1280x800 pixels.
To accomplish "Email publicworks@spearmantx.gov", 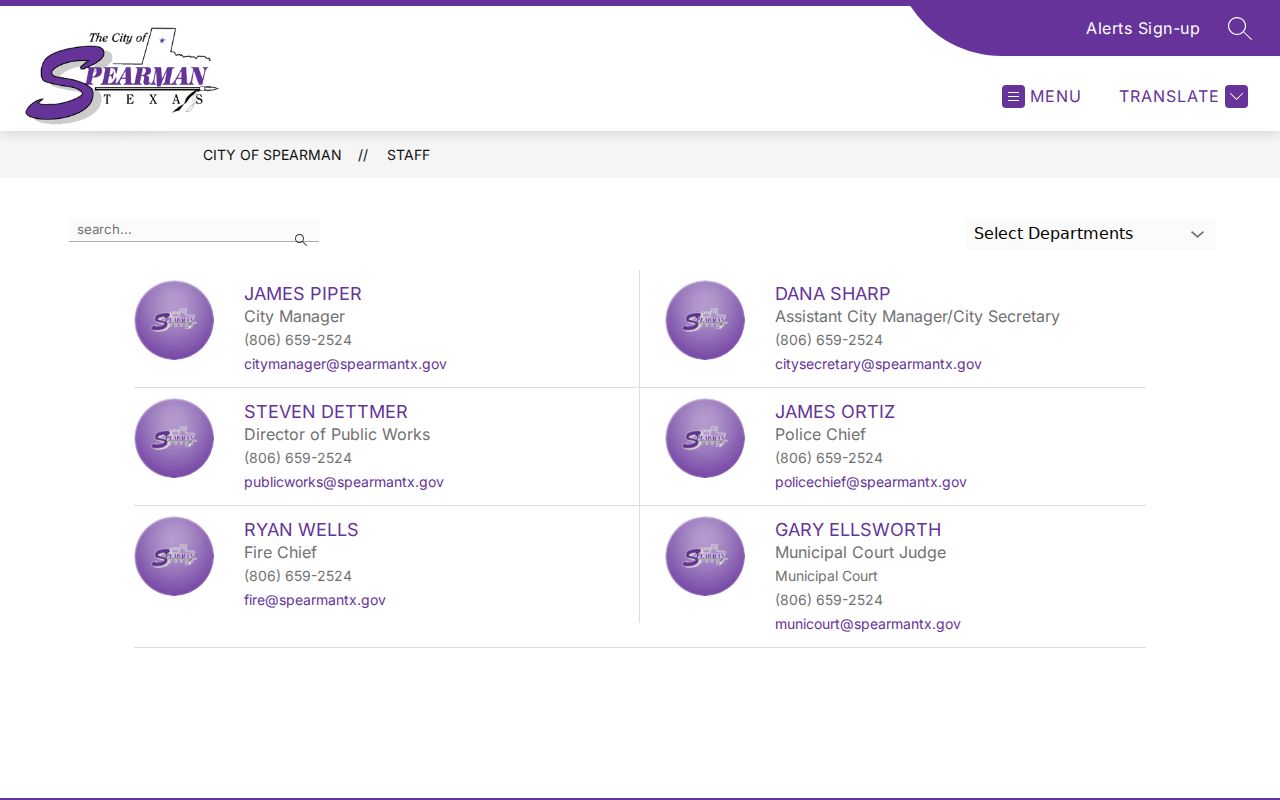I will 344,482.
